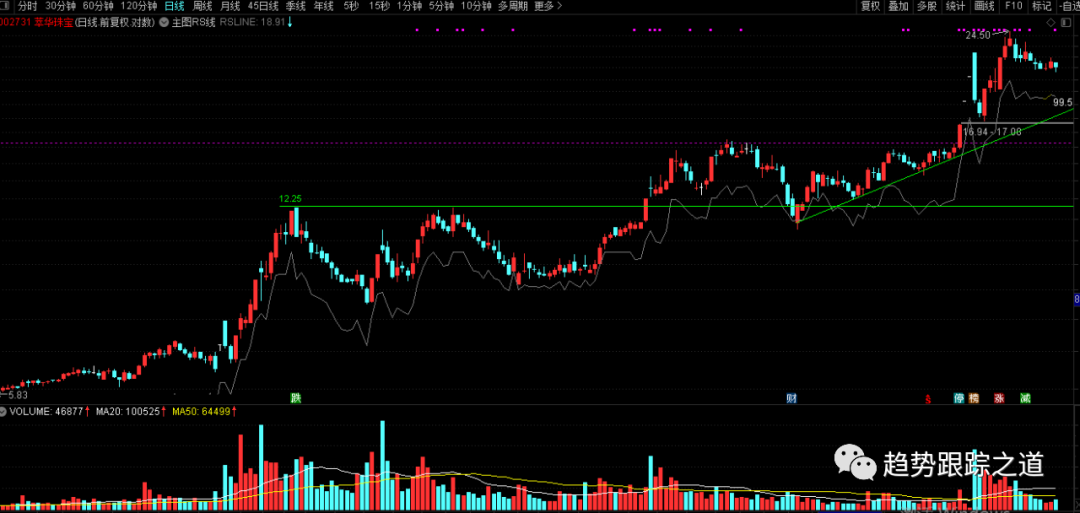Select the 日线 daily timeframe

[x=174, y=6]
